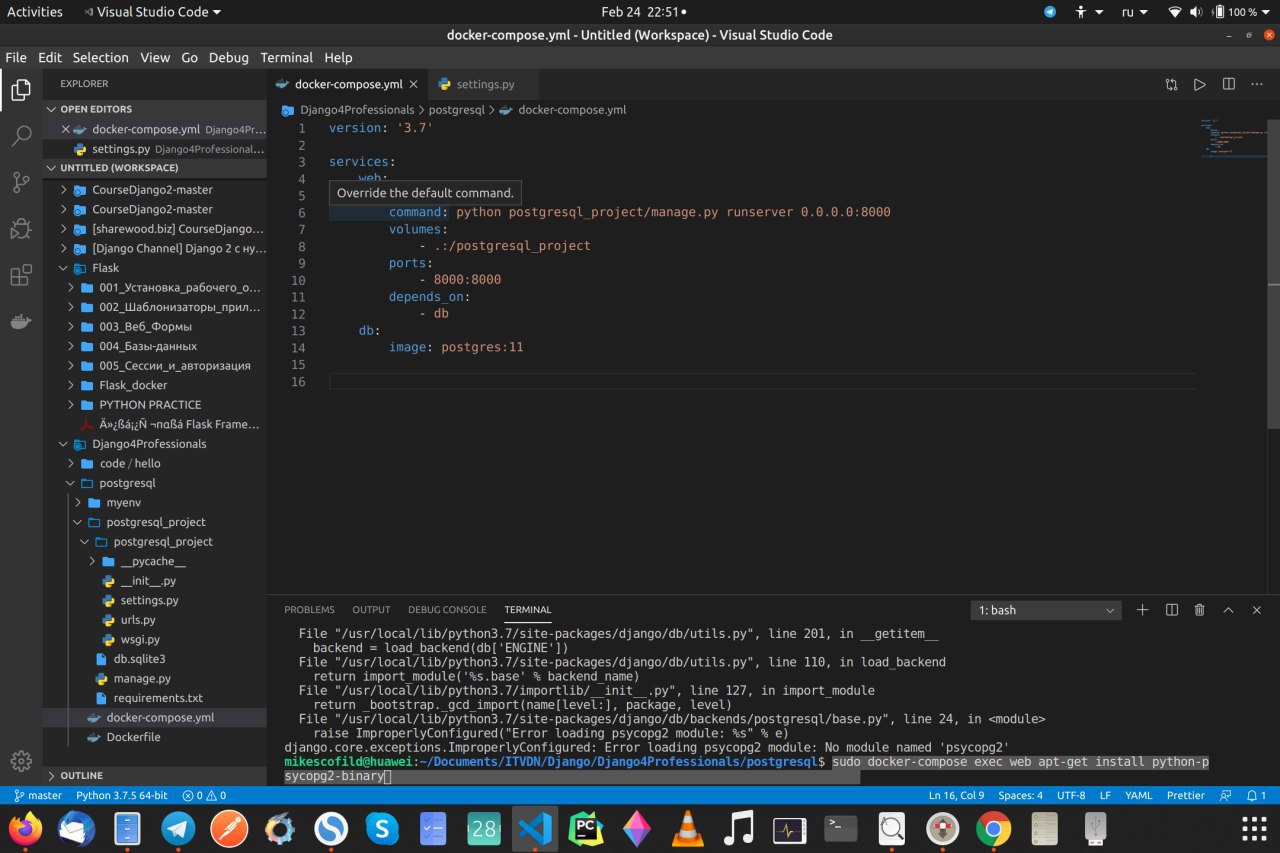Close the docker-compose.yml editor tab

(x=414, y=85)
